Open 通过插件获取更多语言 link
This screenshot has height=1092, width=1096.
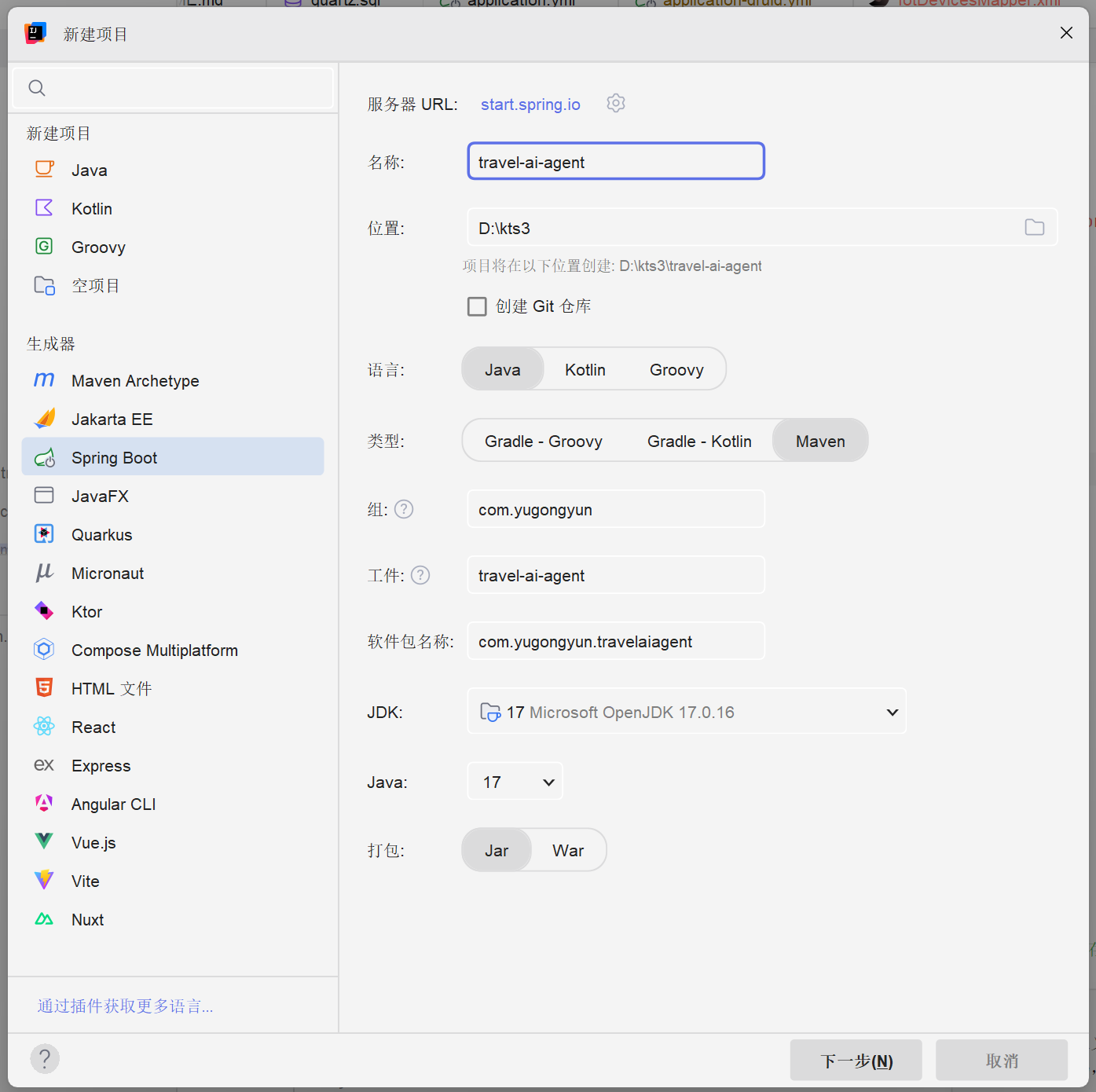click(125, 1006)
